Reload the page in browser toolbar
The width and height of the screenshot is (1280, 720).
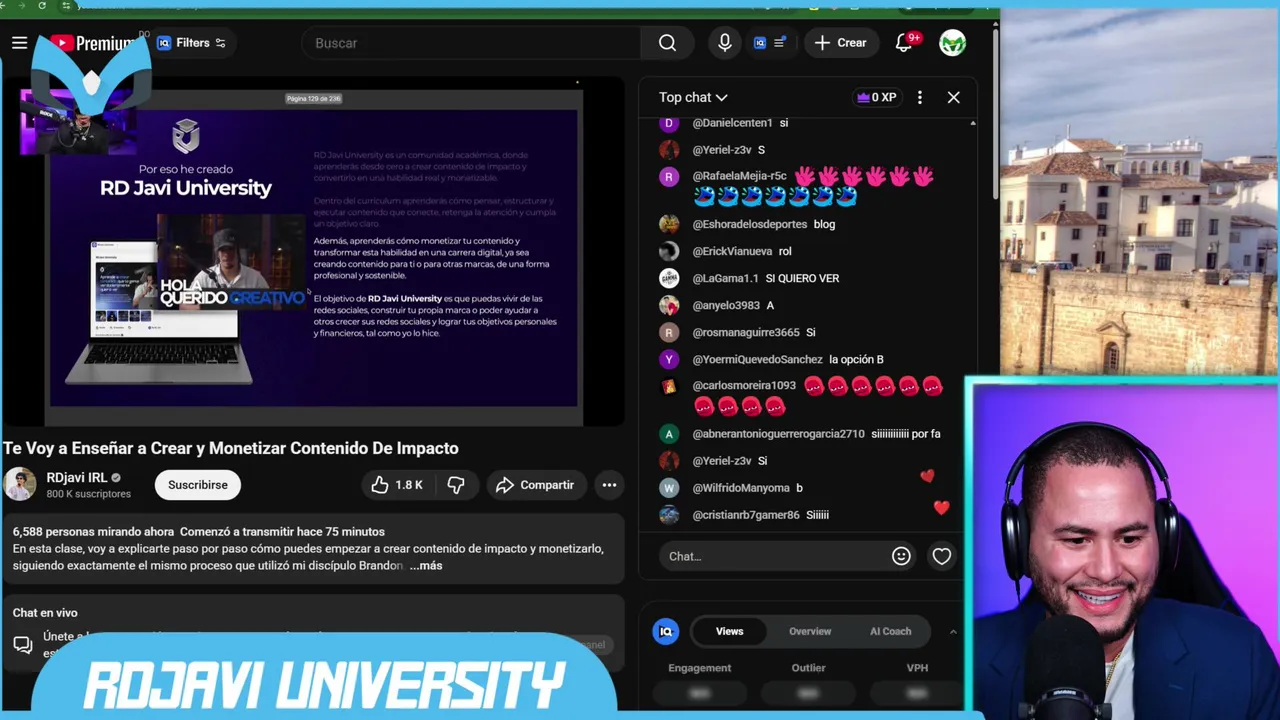(x=42, y=6)
